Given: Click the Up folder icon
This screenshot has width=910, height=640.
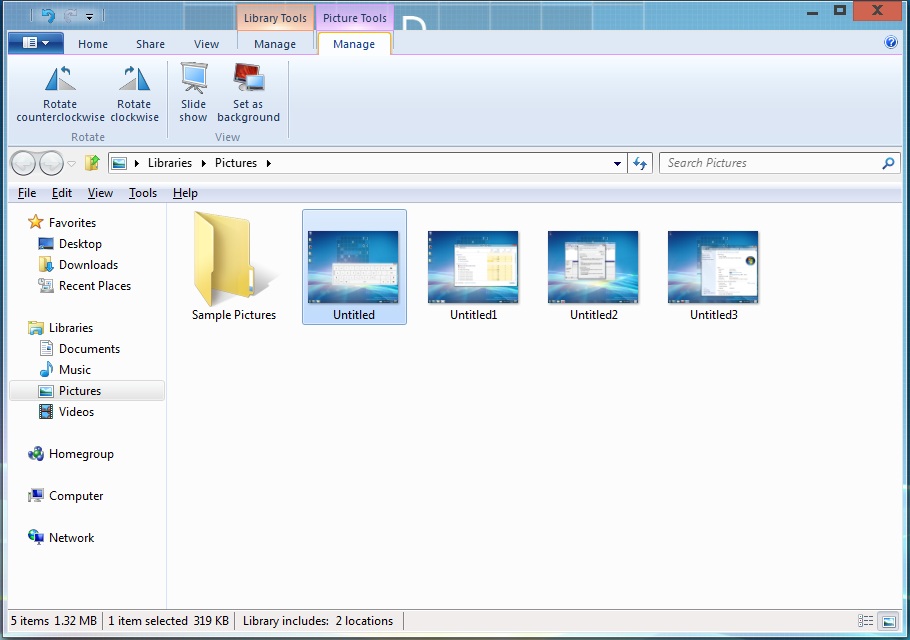Looking at the screenshot, I should pyautogui.click(x=92, y=163).
